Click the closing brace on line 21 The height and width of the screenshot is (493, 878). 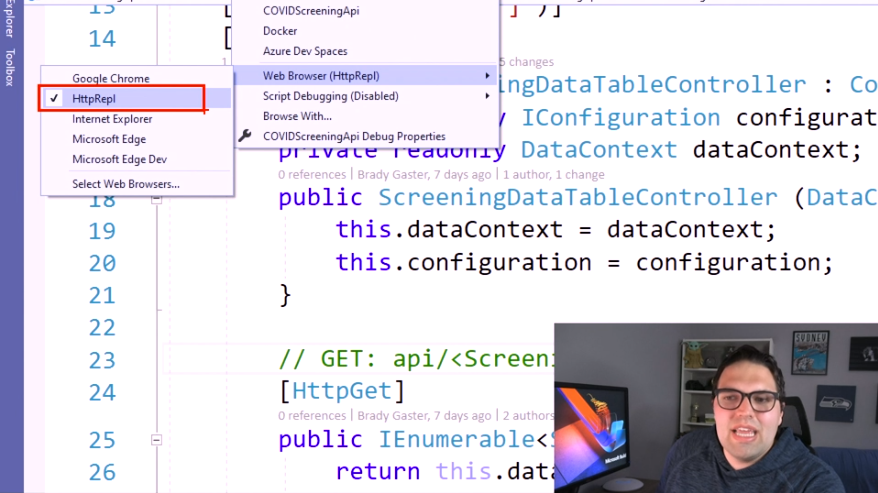coord(285,295)
